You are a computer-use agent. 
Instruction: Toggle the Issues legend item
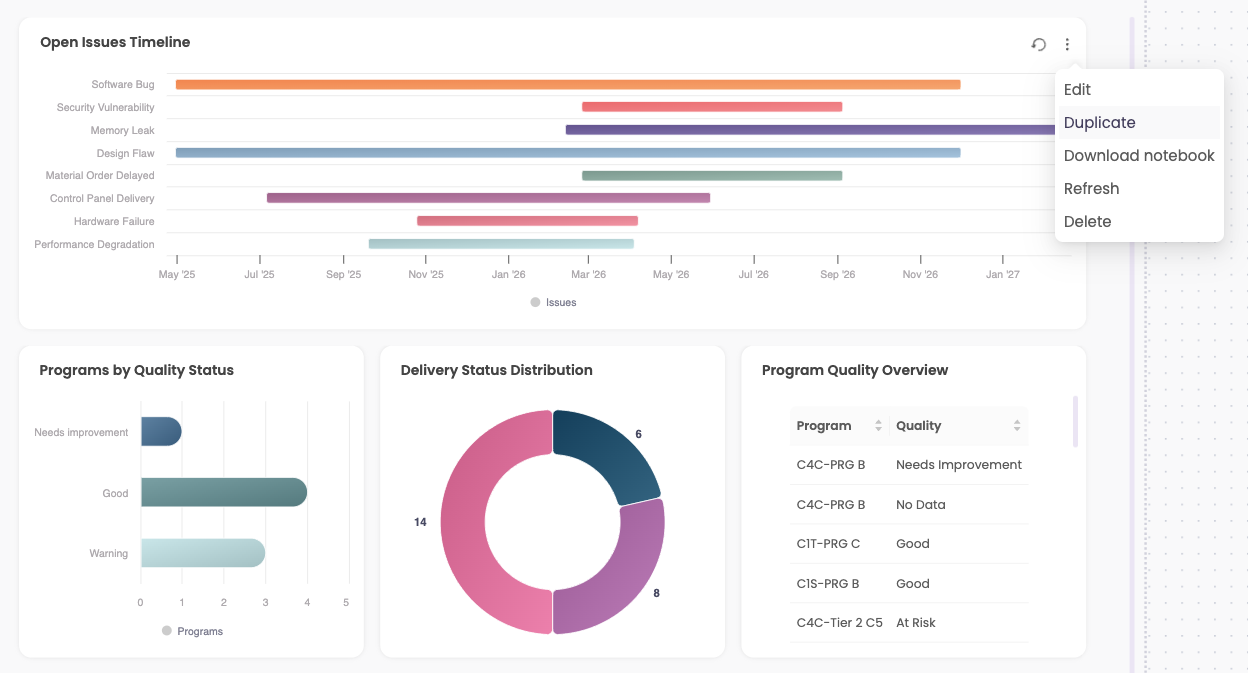click(x=553, y=302)
